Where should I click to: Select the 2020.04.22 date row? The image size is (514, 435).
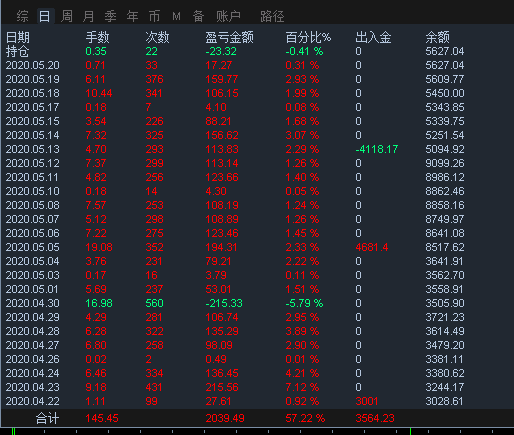33,401
